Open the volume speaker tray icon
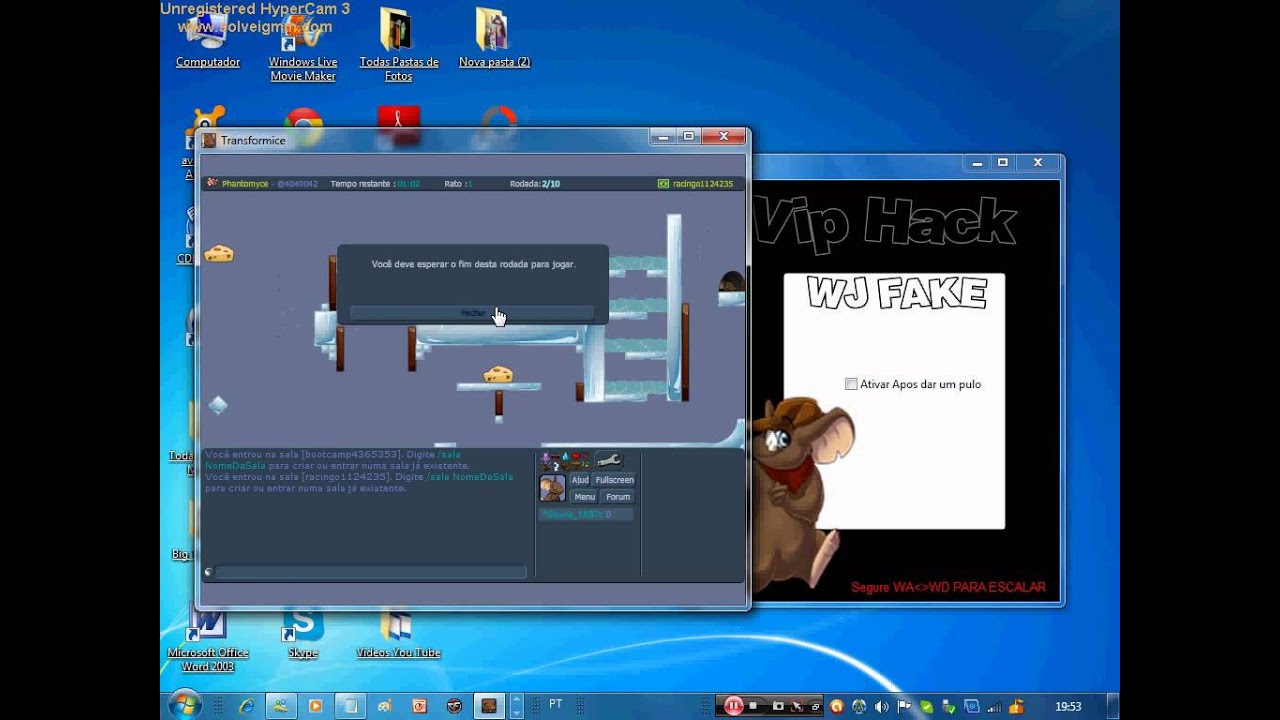 coord(881,706)
